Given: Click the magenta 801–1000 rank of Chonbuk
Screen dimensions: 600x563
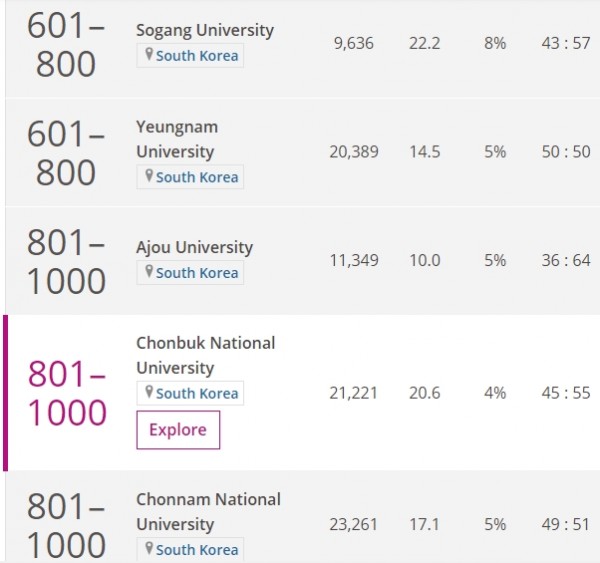Looking at the screenshot, I should 67,393.
